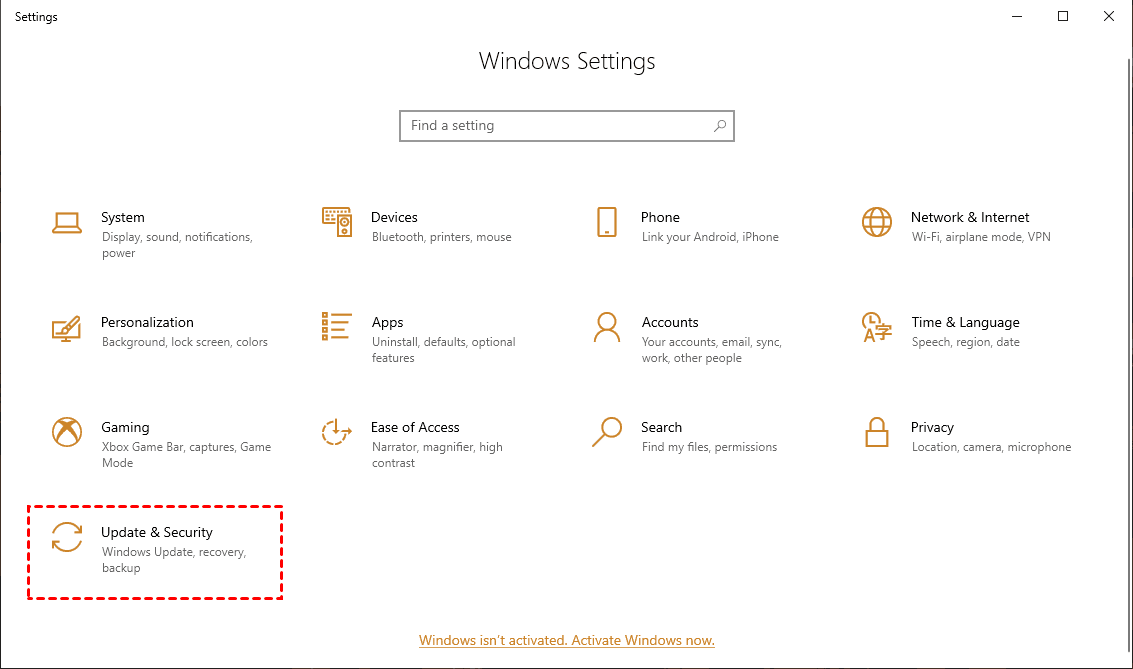Click "Windows Update, recovery, backup" description
This screenshot has width=1133, height=669.
pos(174,560)
